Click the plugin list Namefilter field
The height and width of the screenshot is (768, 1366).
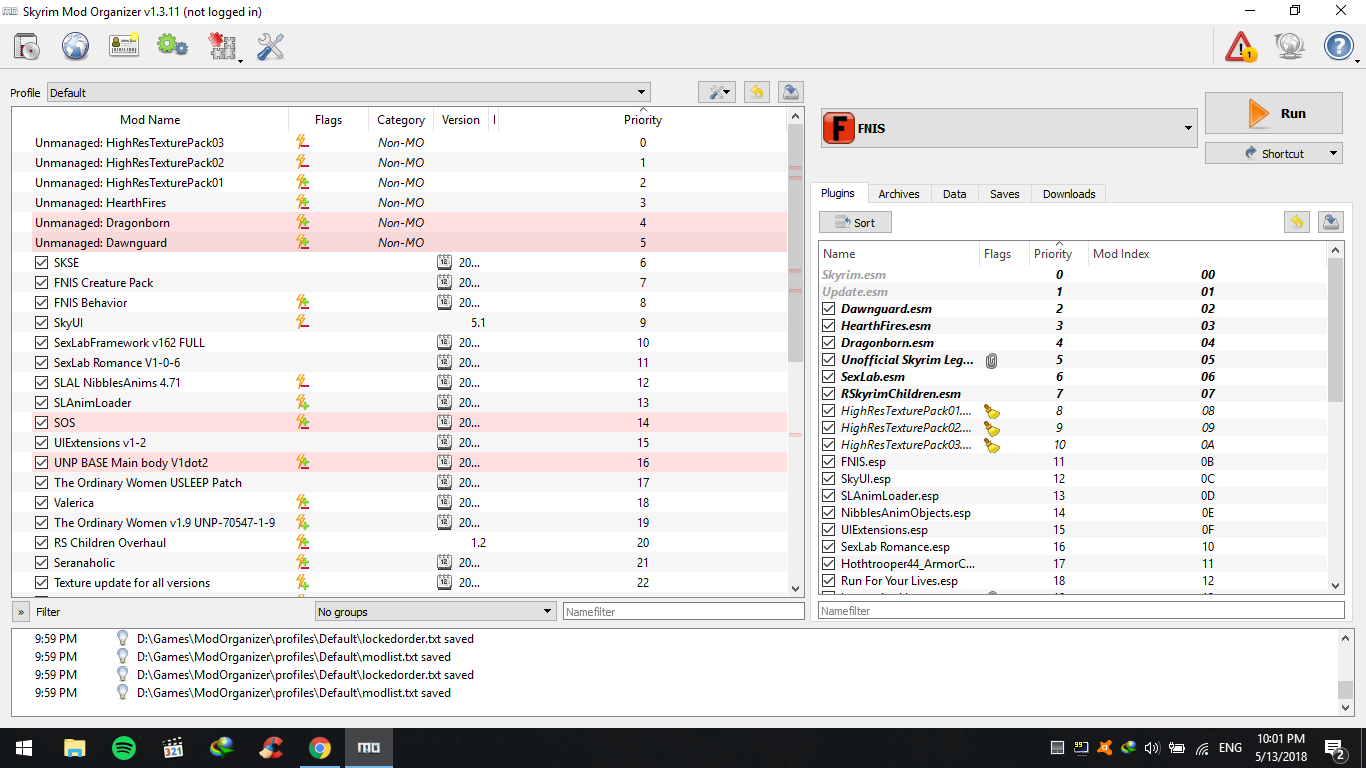[1081, 610]
